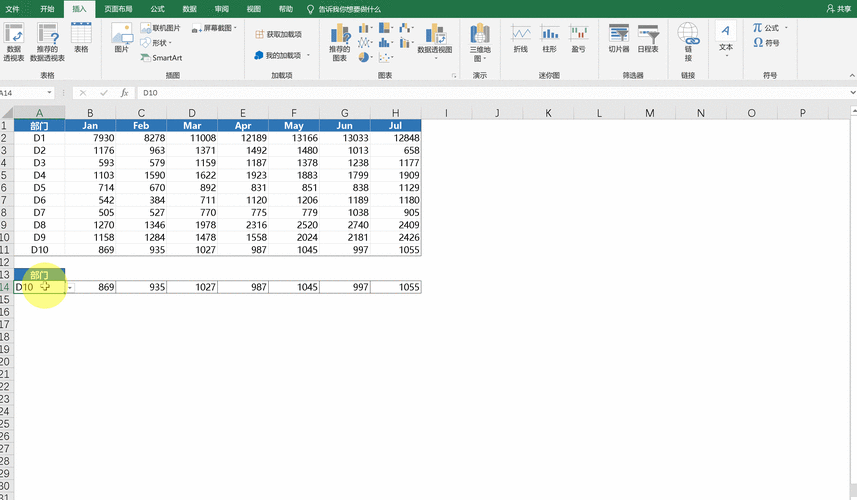
Task: Switch to the Page Layout (页面布局) tab
Action: point(118,9)
